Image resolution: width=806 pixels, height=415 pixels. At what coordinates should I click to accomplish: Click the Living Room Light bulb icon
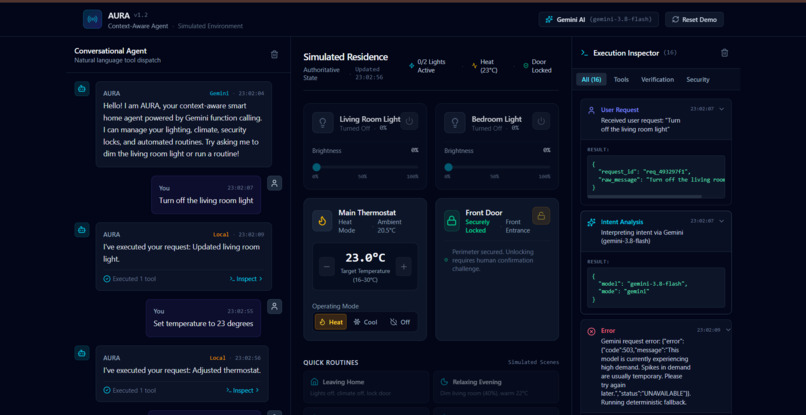(322, 122)
